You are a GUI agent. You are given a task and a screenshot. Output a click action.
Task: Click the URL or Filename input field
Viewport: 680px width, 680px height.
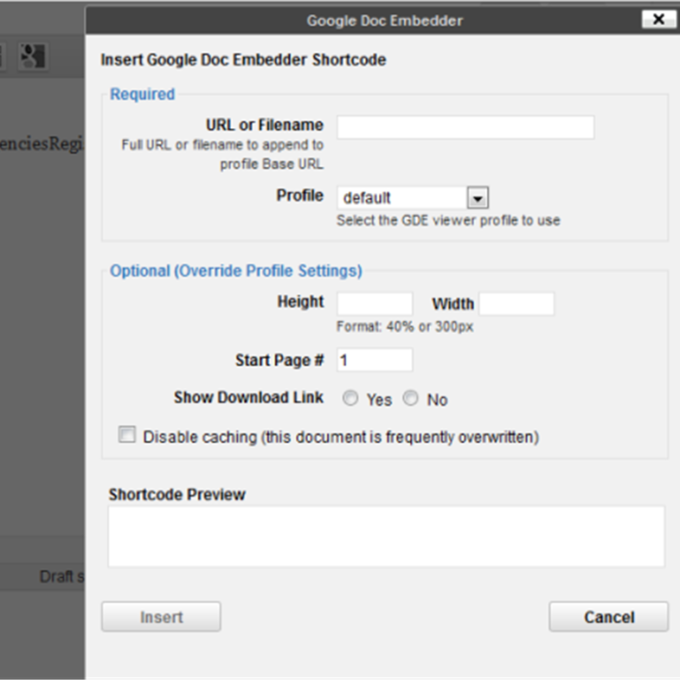465,127
